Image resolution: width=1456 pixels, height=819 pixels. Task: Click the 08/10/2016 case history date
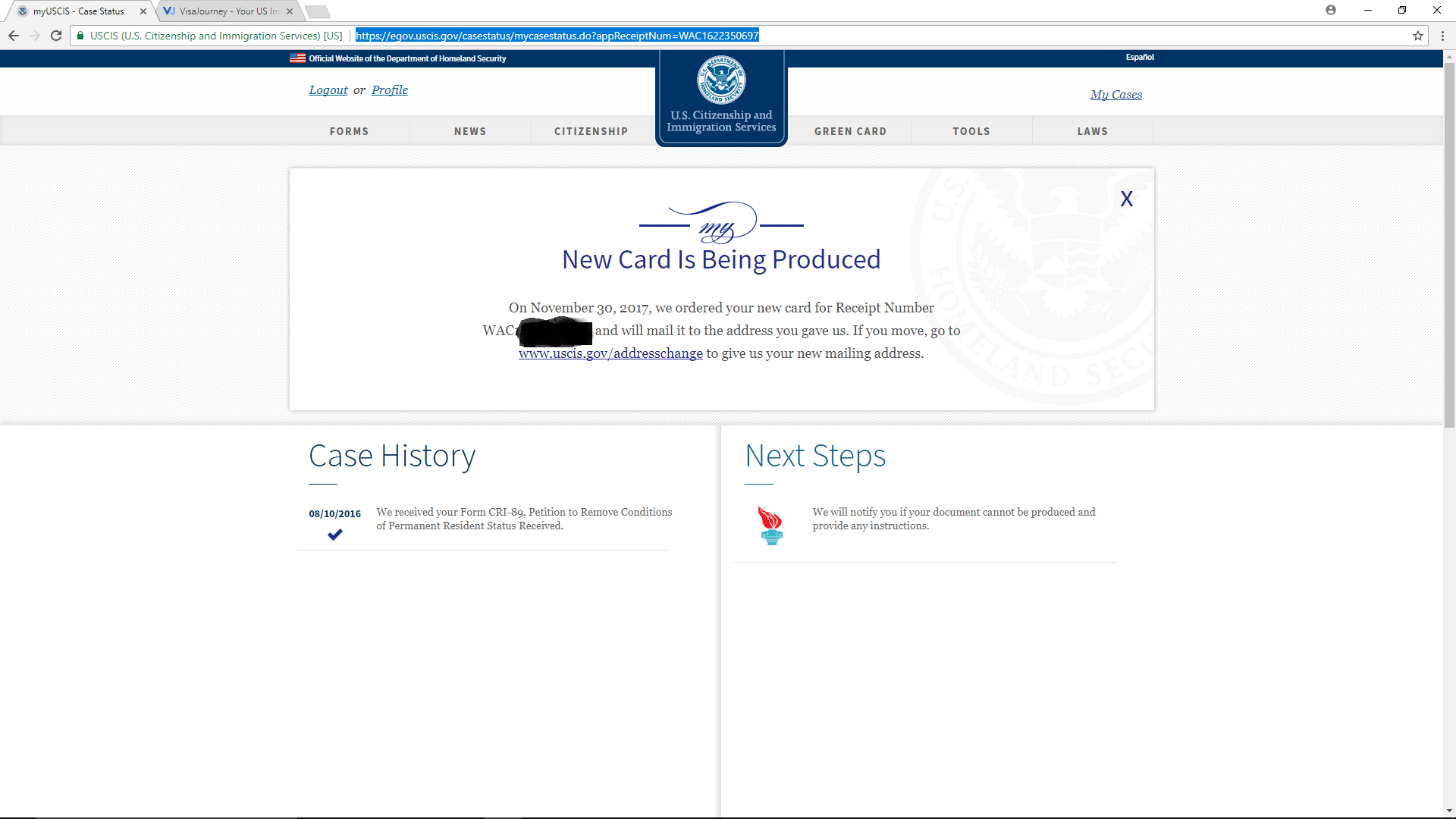[334, 513]
